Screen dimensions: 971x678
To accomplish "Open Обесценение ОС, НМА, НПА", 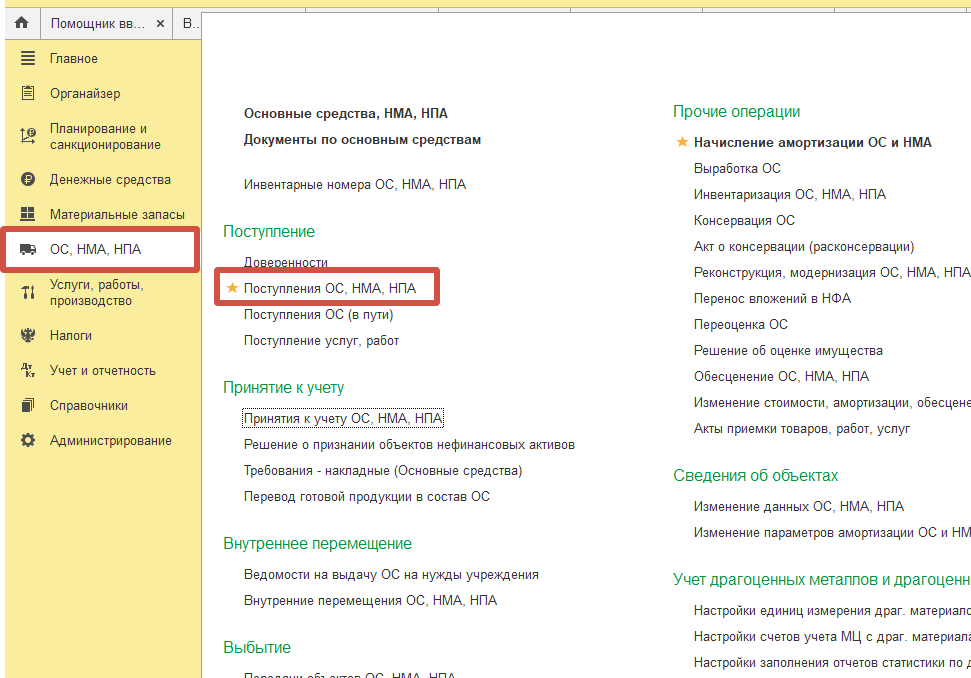I will click(x=781, y=376).
